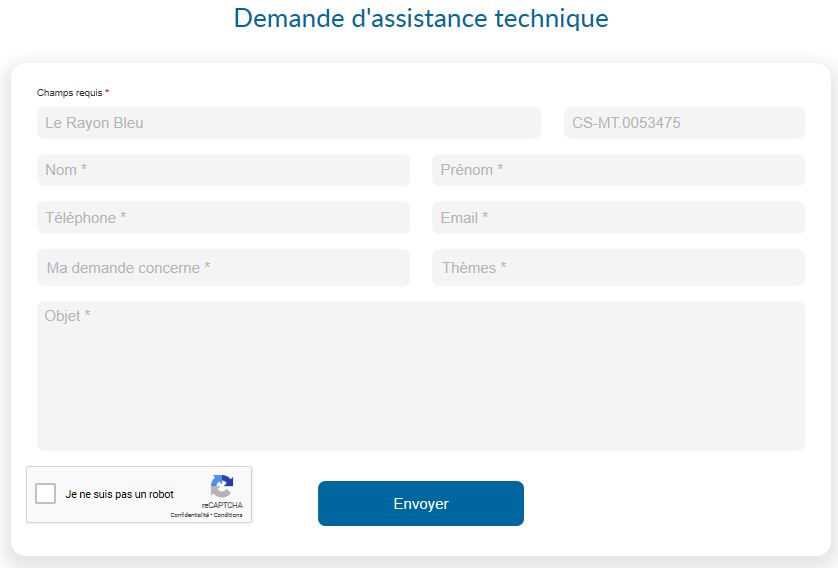Viewport: 838px width, 568px height.
Task: Open the reCAPTCHA Confidentialité link
Action: (x=189, y=515)
